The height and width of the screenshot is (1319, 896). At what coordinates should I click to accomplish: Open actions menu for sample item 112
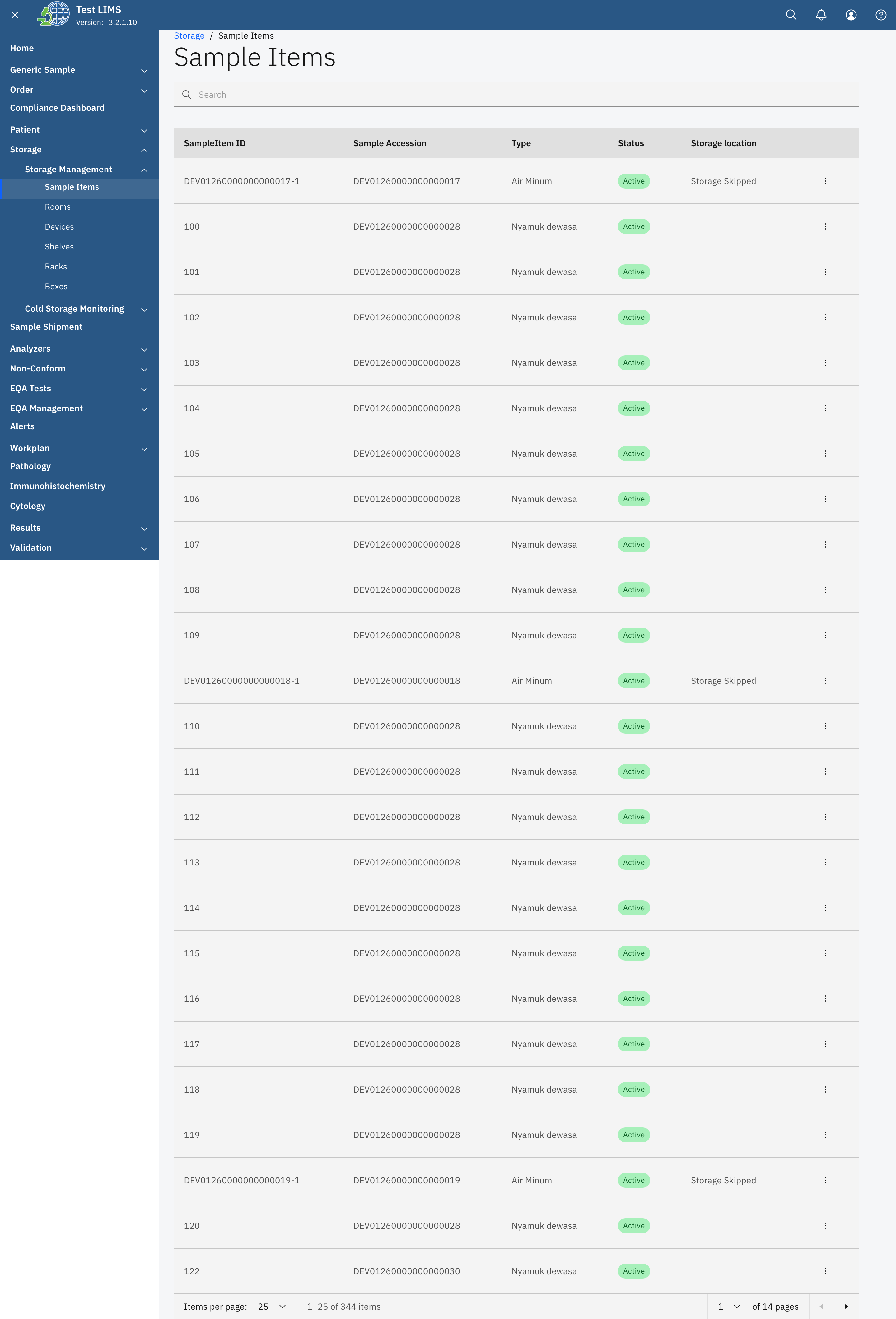click(825, 817)
